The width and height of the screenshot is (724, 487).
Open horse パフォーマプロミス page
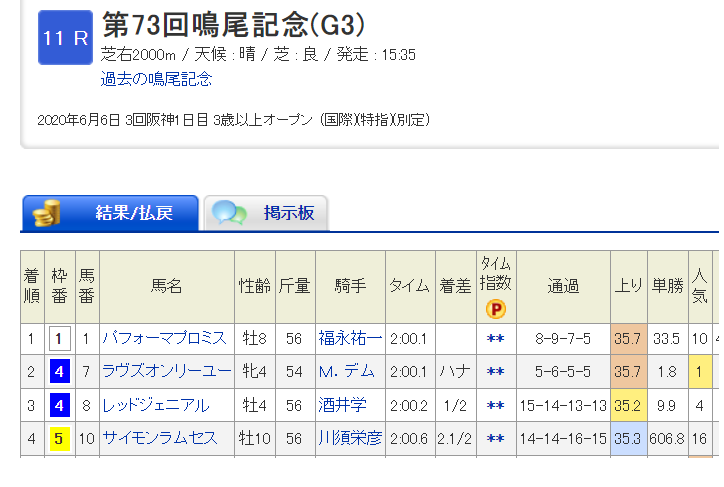164,338
